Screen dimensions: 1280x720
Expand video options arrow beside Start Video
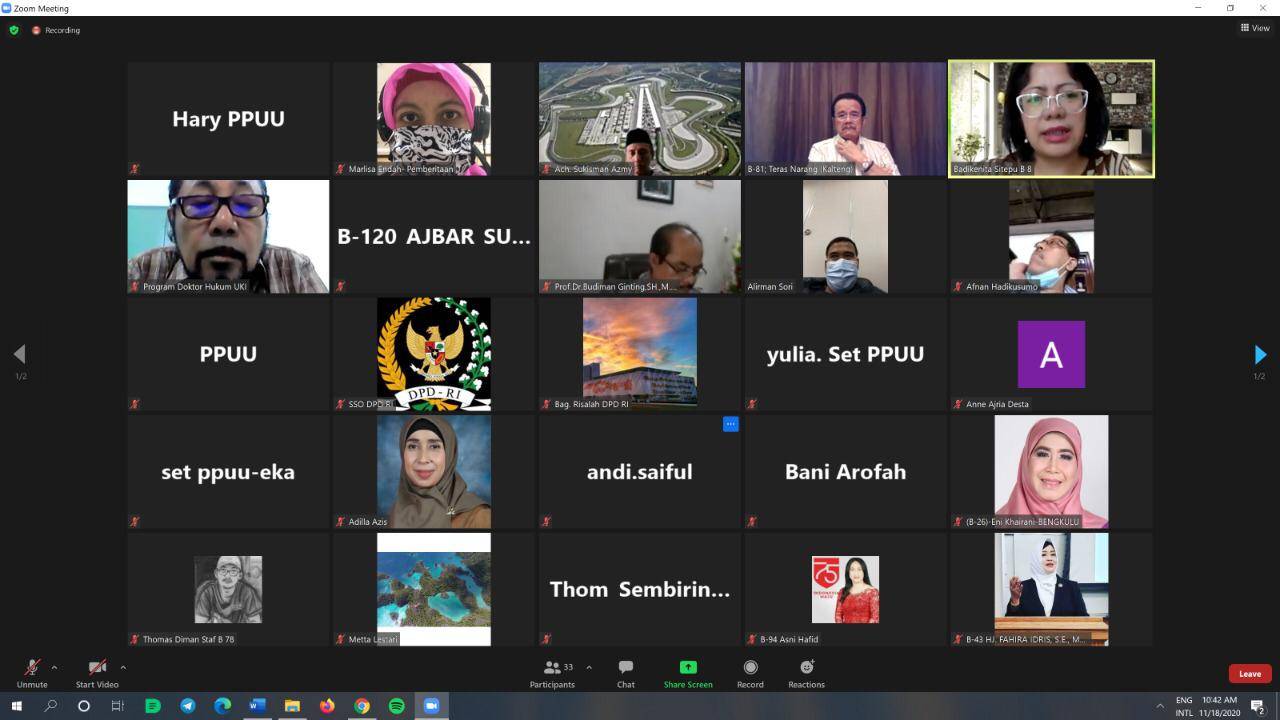point(123,667)
